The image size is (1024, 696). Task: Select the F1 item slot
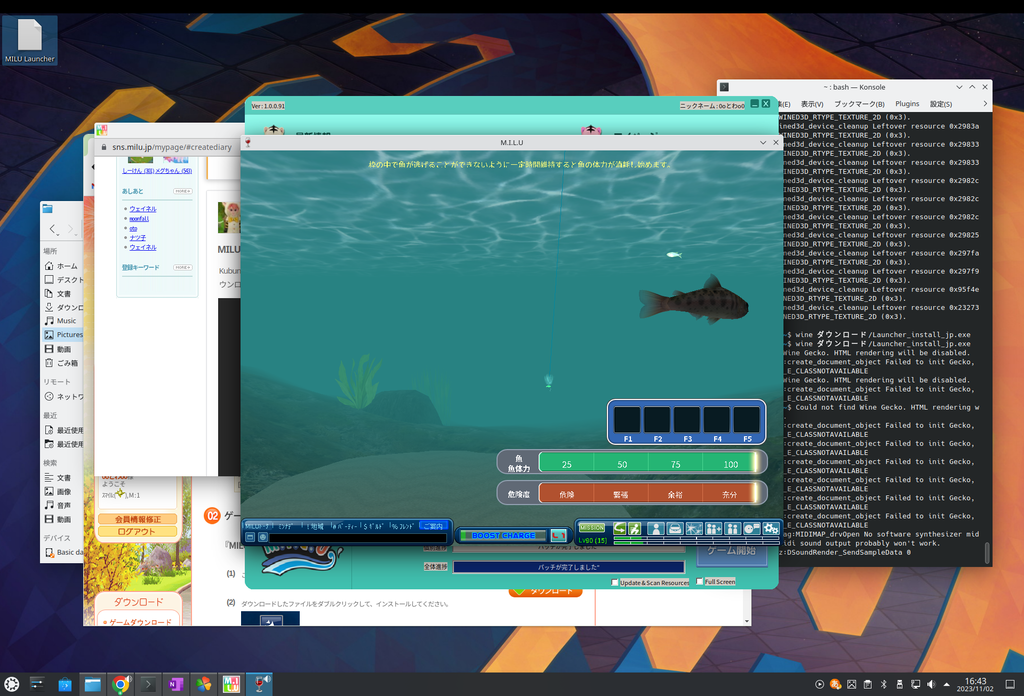(627, 420)
